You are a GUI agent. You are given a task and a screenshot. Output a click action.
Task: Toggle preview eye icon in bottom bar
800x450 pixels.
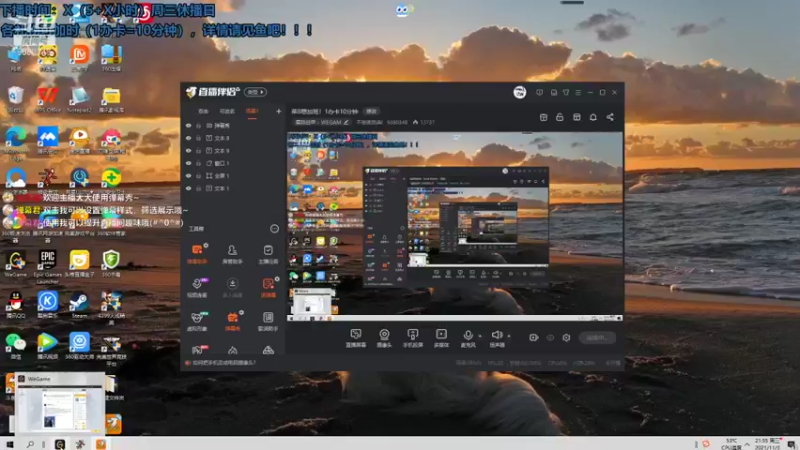(x=550, y=338)
